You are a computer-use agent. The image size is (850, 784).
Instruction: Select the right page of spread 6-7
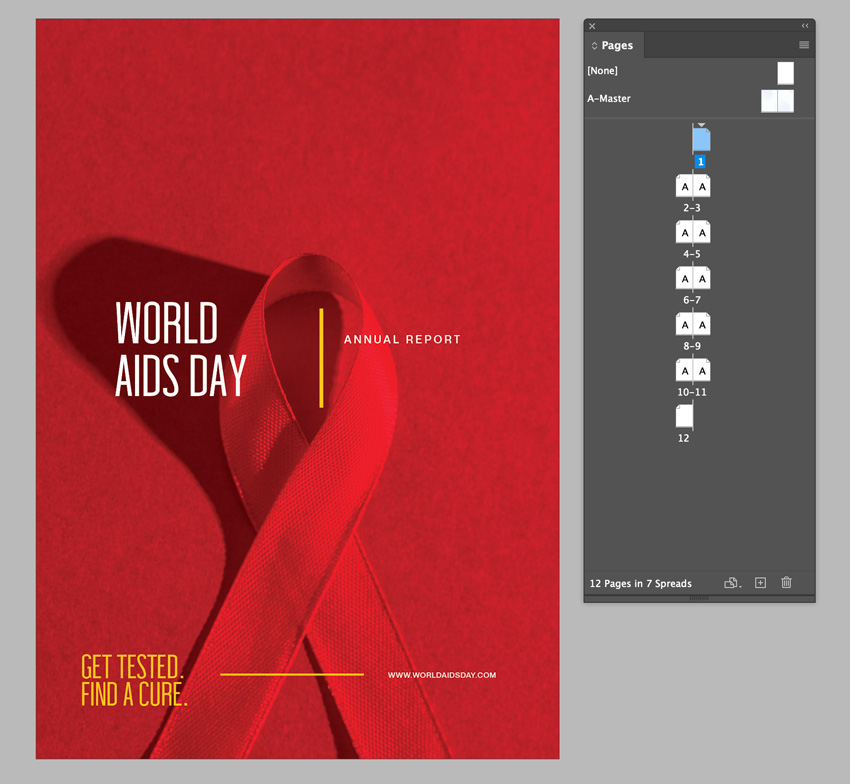point(701,278)
